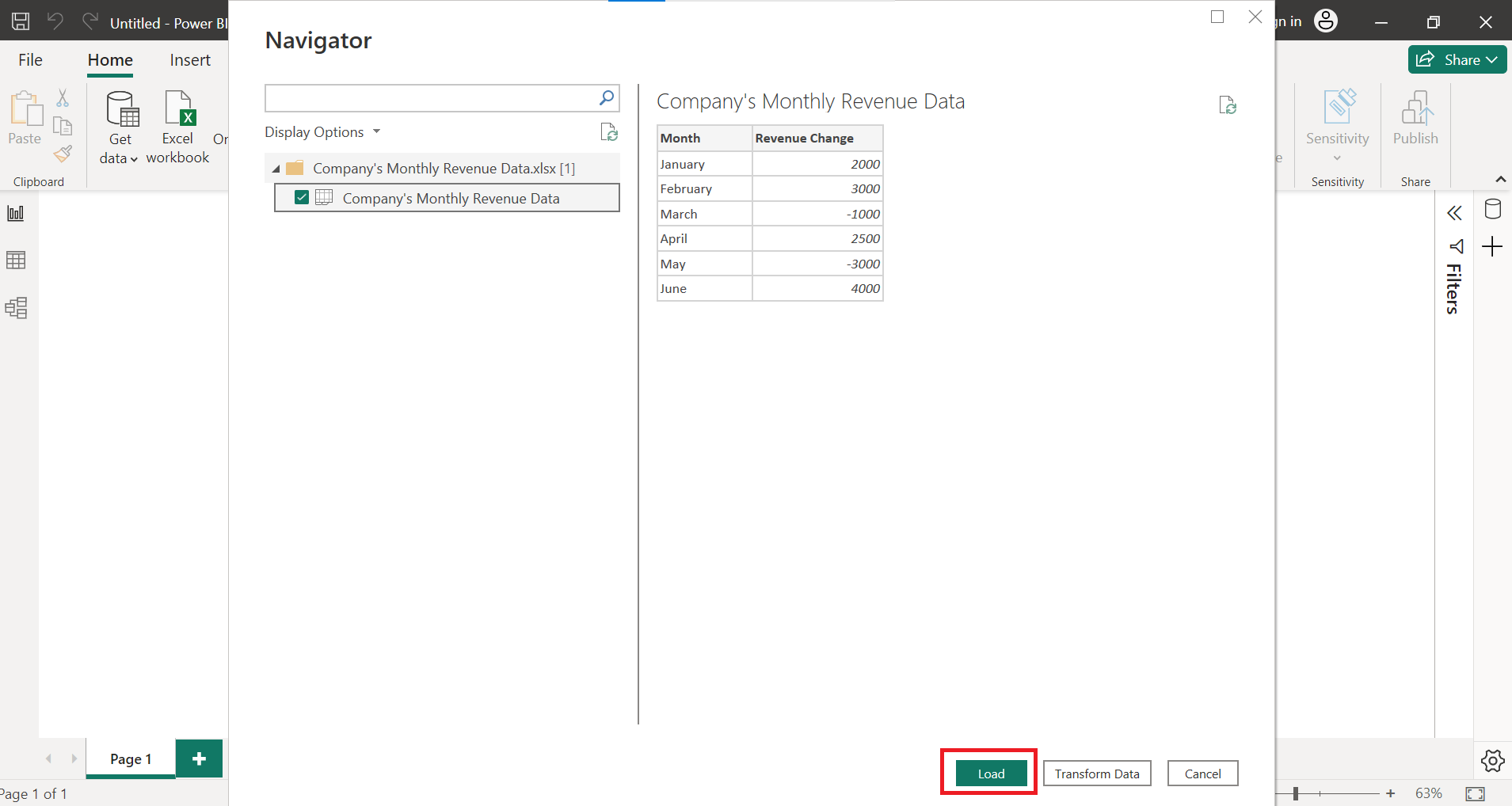Screen dimensions: 1512x806
Task: Click the February cell
Action: (x=704, y=188)
